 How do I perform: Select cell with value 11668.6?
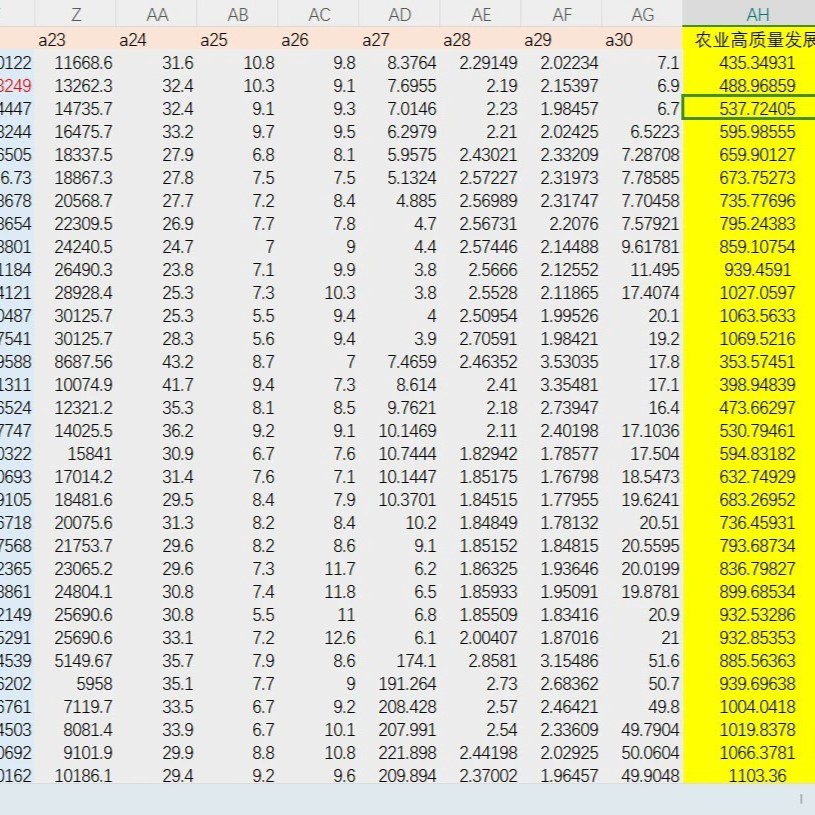(76, 63)
